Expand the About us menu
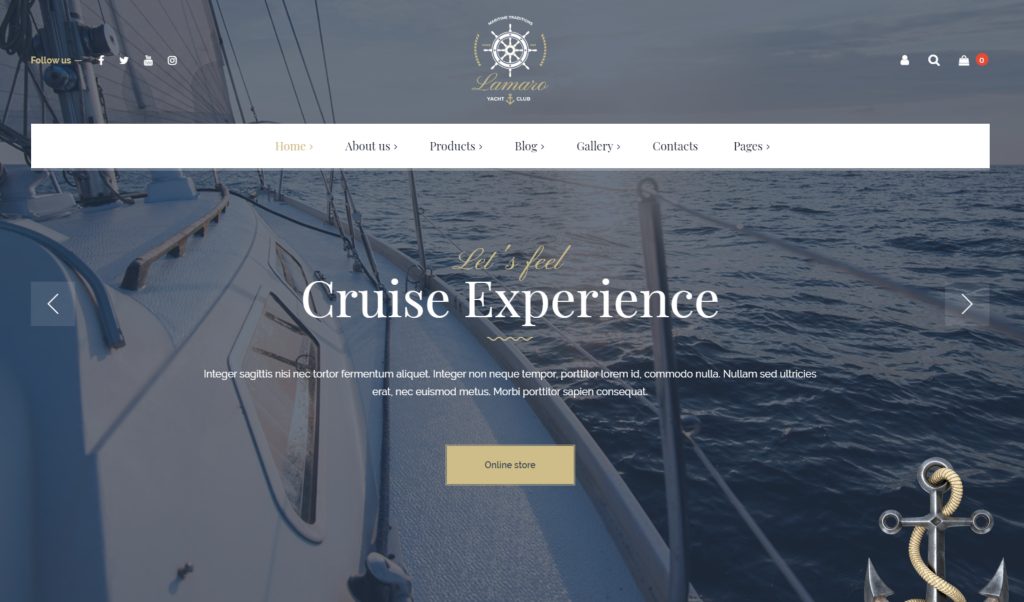The width and height of the screenshot is (1024, 602). [x=371, y=146]
